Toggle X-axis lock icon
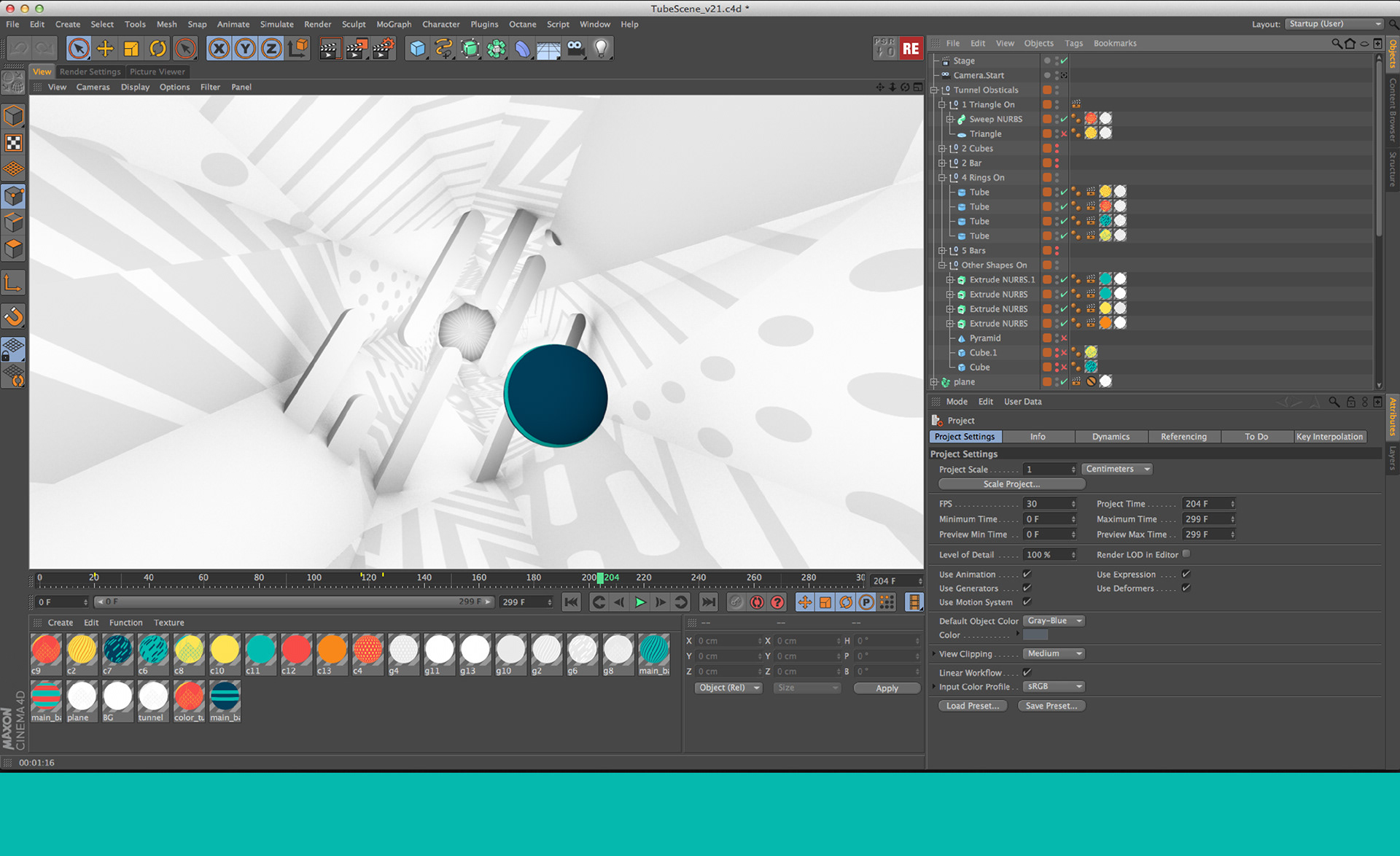The image size is (1400, 856). (x=219, y=49)
